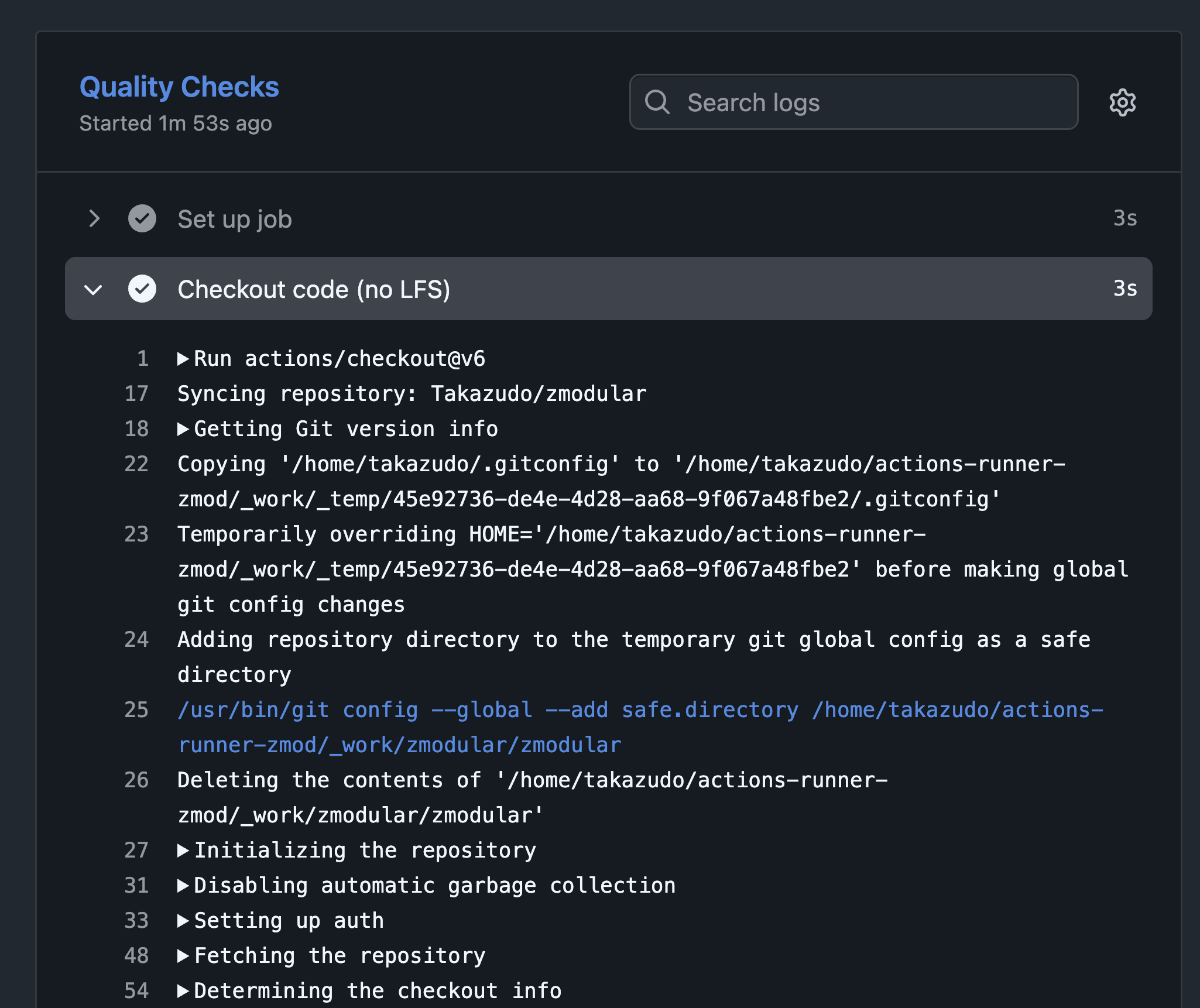Open log settings gear icon
1200x1008 pixels.
point(1122,102)
